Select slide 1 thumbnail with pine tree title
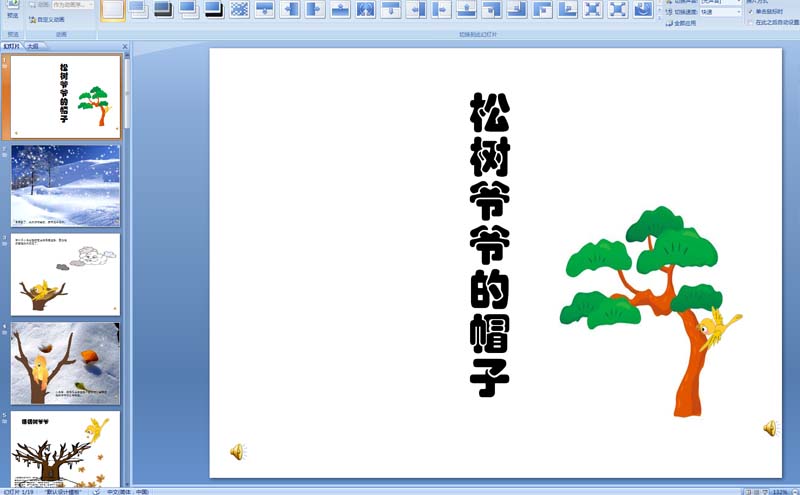 click(x=65, y=96)
